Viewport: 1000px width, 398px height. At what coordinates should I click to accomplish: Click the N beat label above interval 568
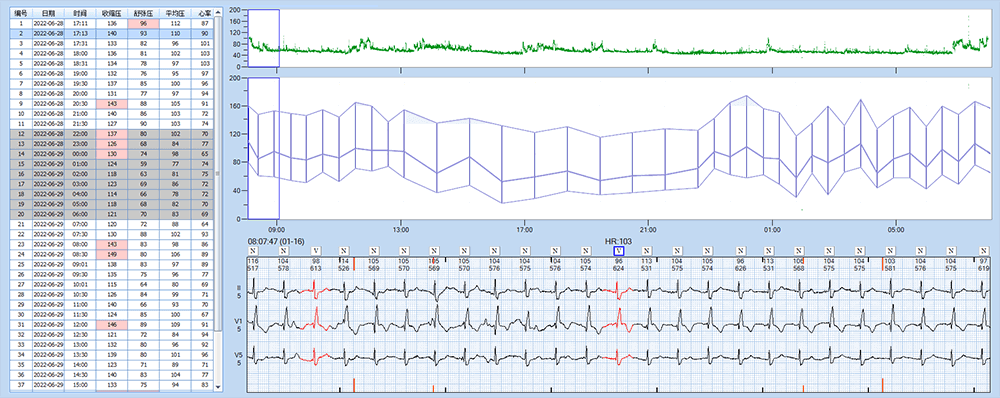click(x=800, y=251)
